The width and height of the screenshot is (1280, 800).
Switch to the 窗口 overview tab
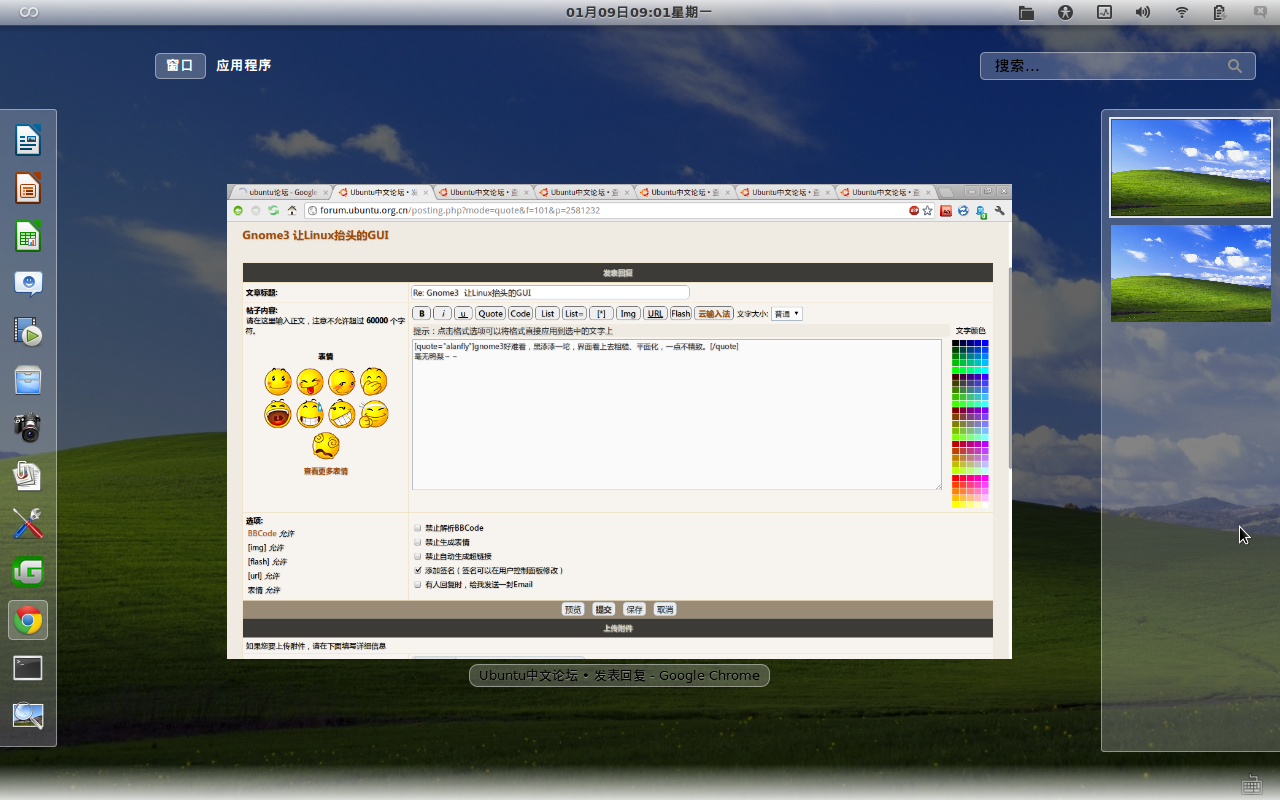point(180,66)
